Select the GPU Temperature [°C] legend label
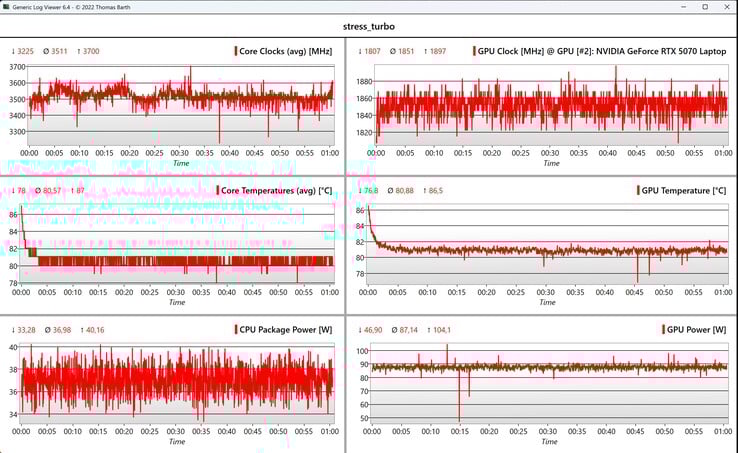The height and width of the screenshot is (453, 738). click(684, 190)
